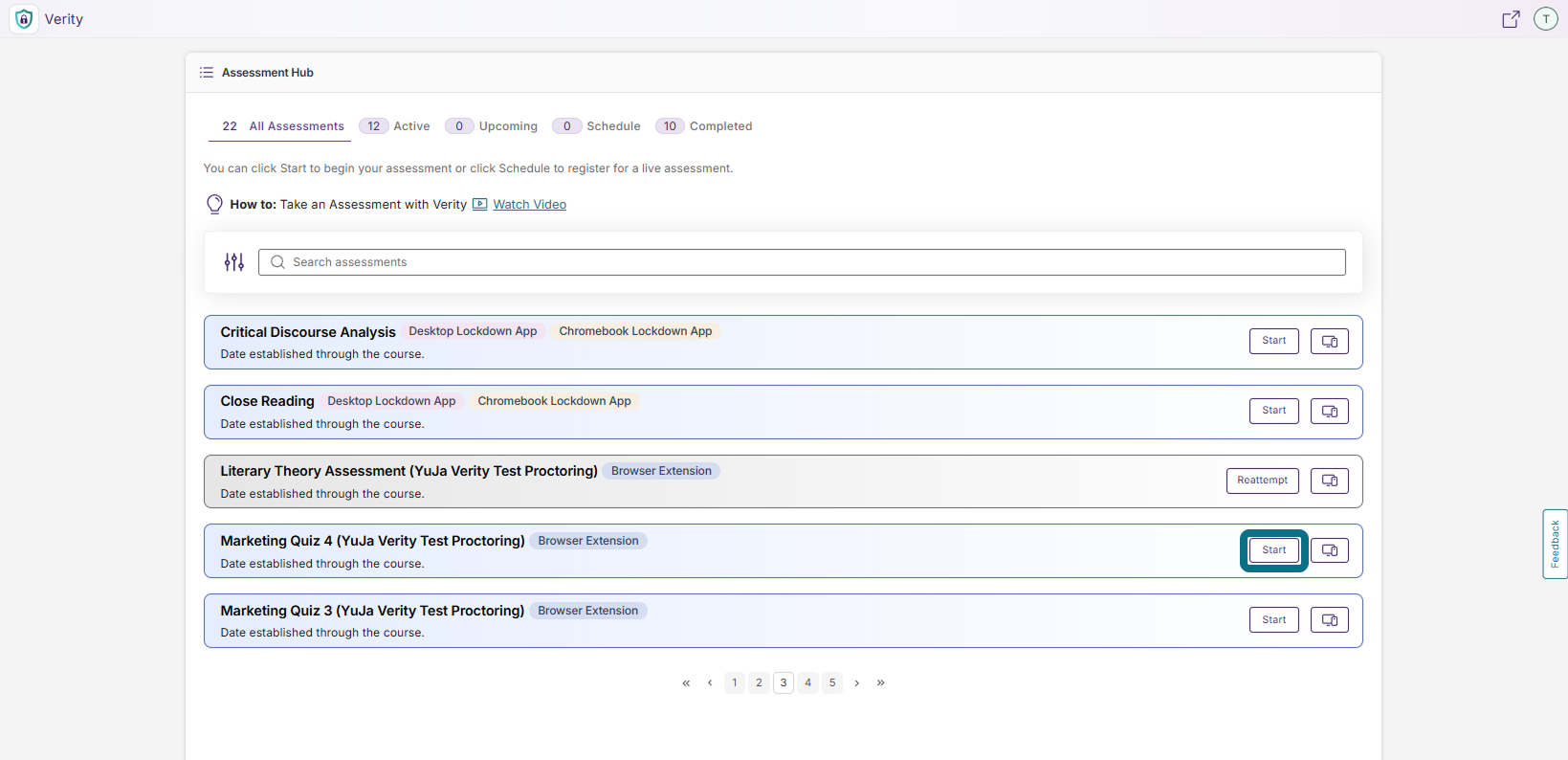Reattempt the Literary Theory Assessment
Viewport: 1568px width, 760px height.
pos(1263,481)
